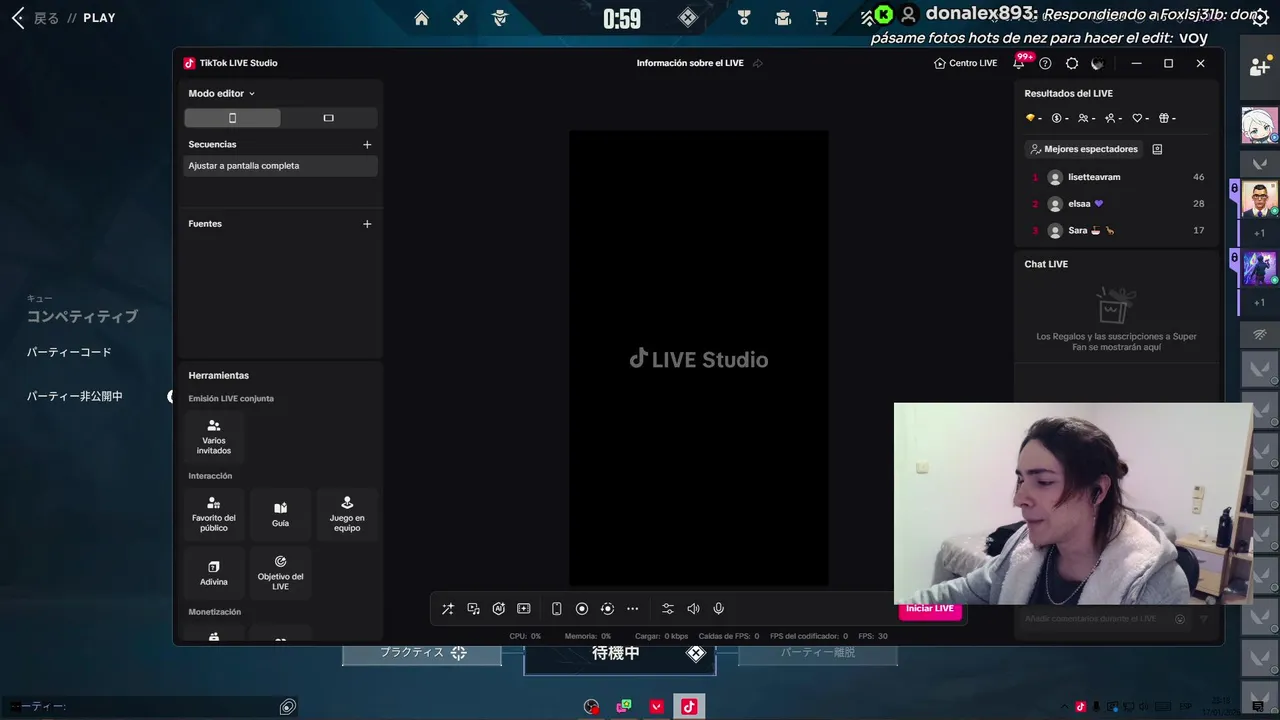Open Varios invitados tool

point(214,437)
